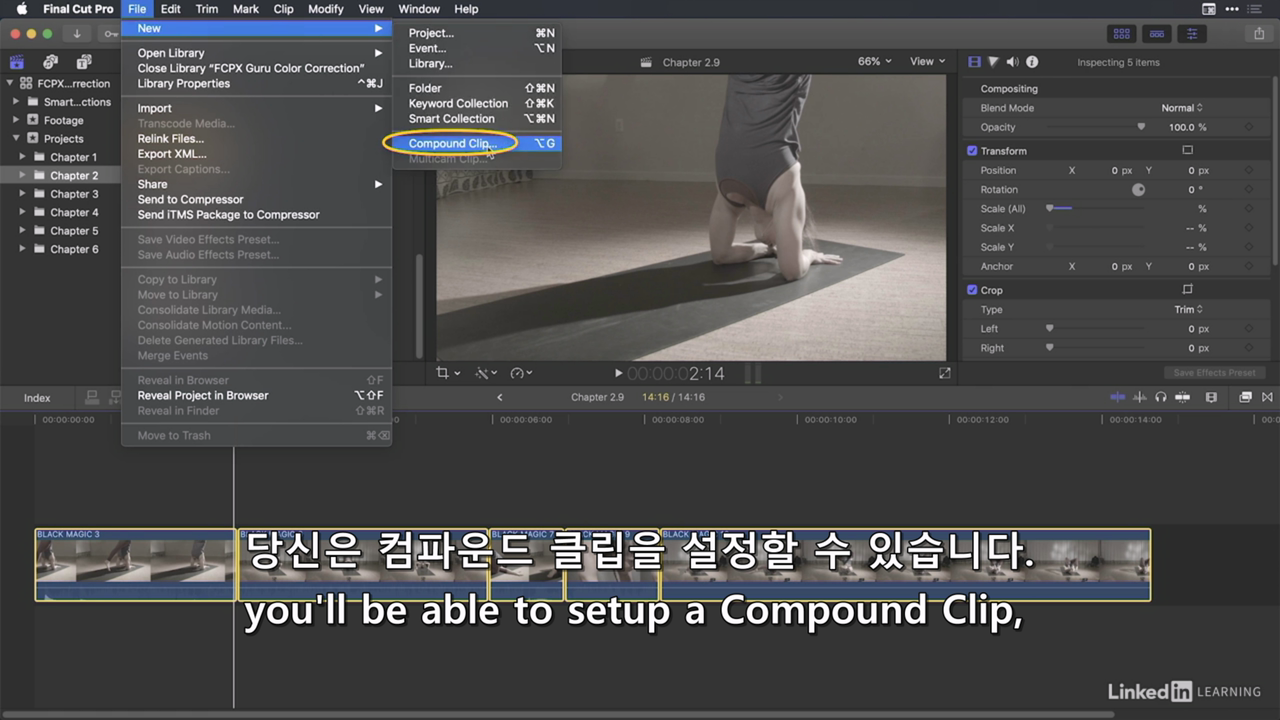Go back in timeline history arrow
Image resolution: width=1280 pixels, height=720 pixels.
(x=500, y=397)
